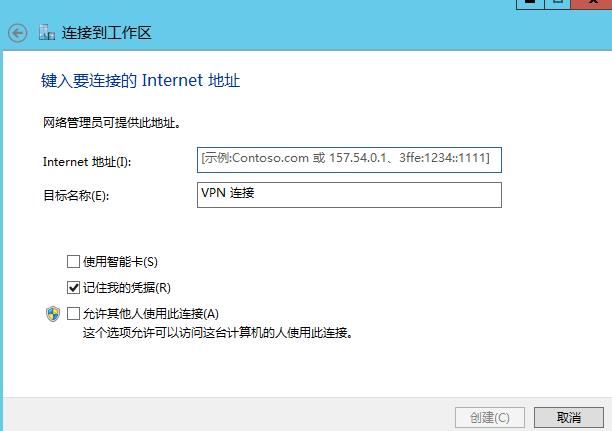
Task: Close the window with the red X
Action: tap(592, 3)
